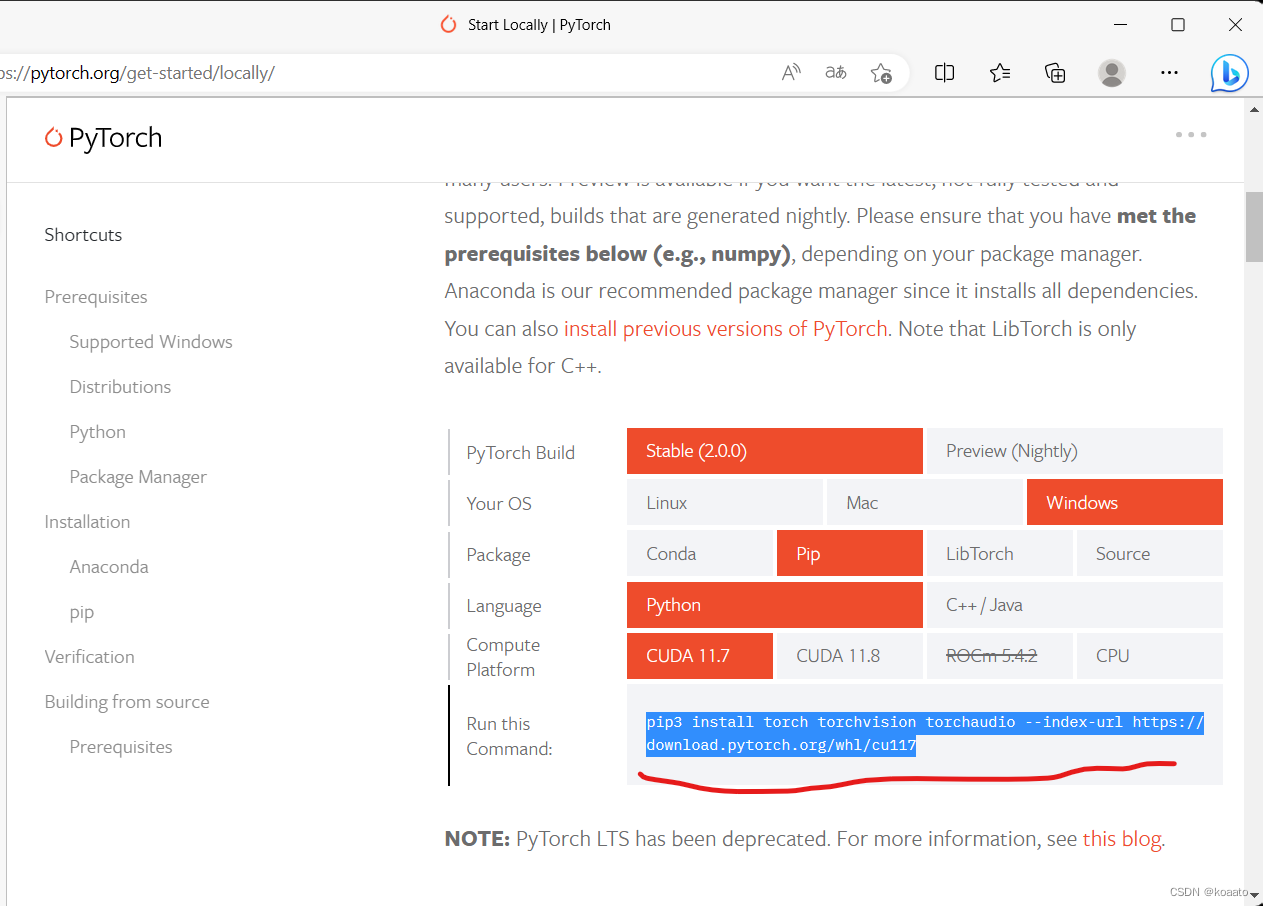Open Edge Settings and more menu
This screenshot has width=1263, height=906.
click(1169, 72)
